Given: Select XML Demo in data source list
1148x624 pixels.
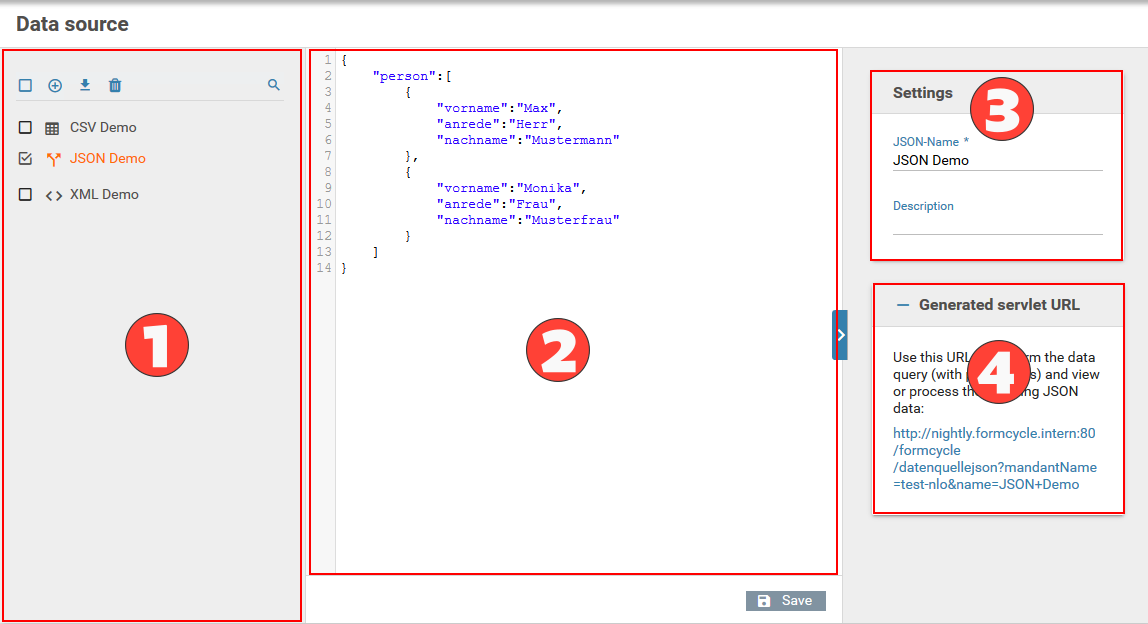Looking at the screenshot, I should pos(104,195).
